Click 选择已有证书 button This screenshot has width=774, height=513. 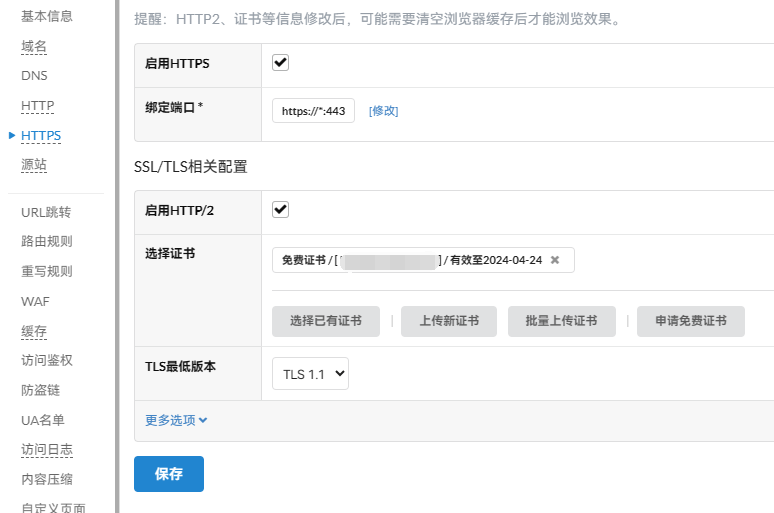326,321
